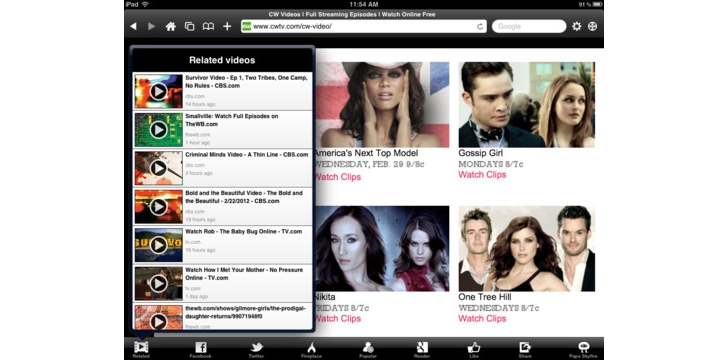Open the tabs/windows icon
The width and height of the screenshot is (728, 360).
pos(189,26)
